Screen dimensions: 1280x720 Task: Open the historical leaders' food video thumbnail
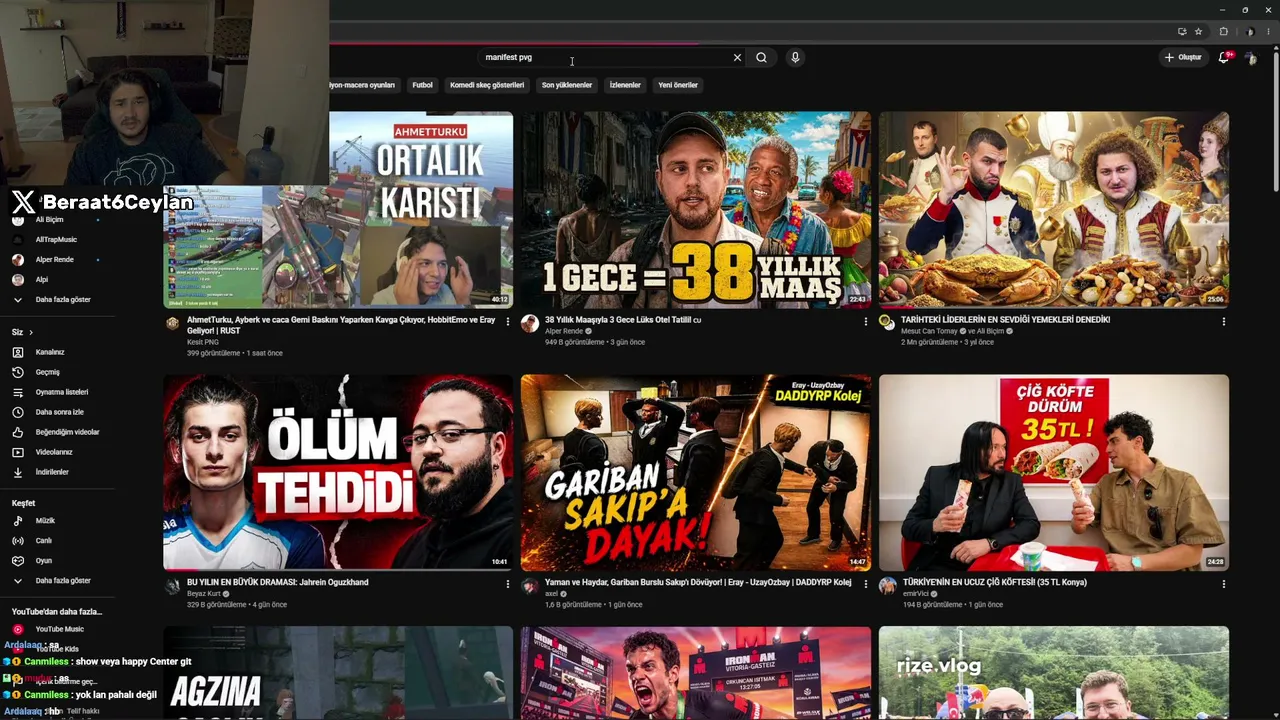pos(1054,210)
